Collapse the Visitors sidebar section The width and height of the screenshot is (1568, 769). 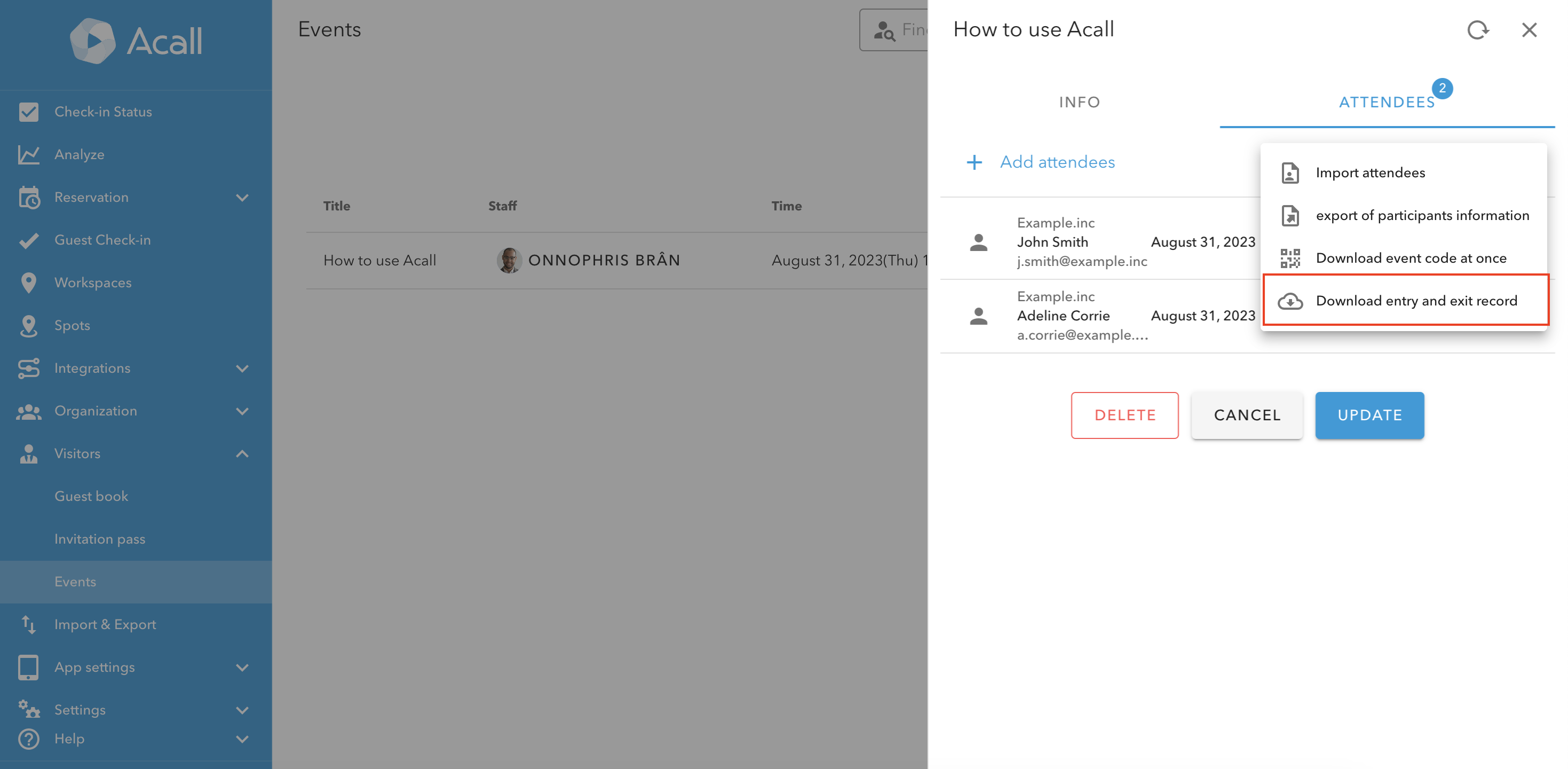click(x=242, y=453)
